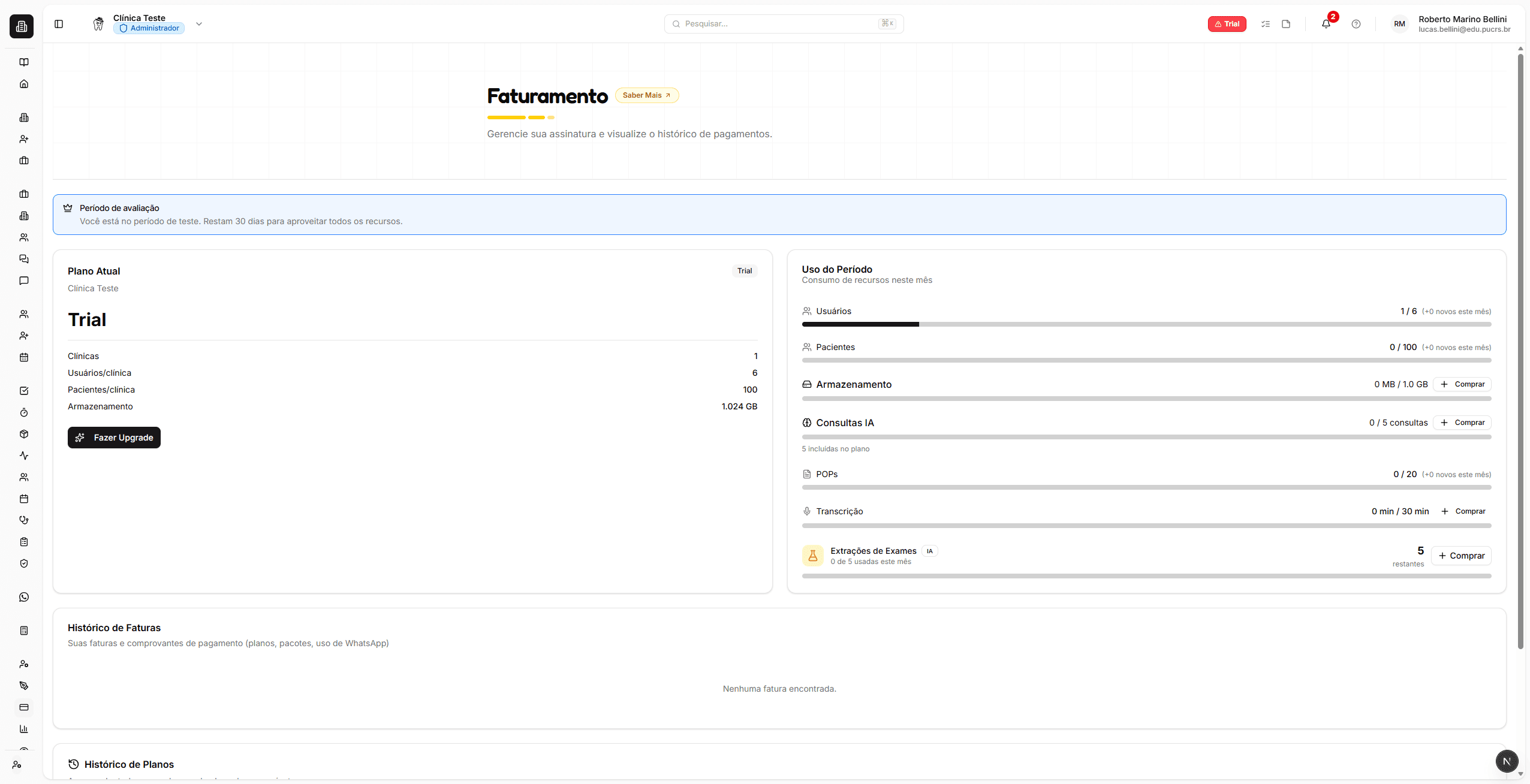Click the calculator icon in sidebar
Image resolution: width=1530 pixels, height=784 pixels.
(24, 631)
